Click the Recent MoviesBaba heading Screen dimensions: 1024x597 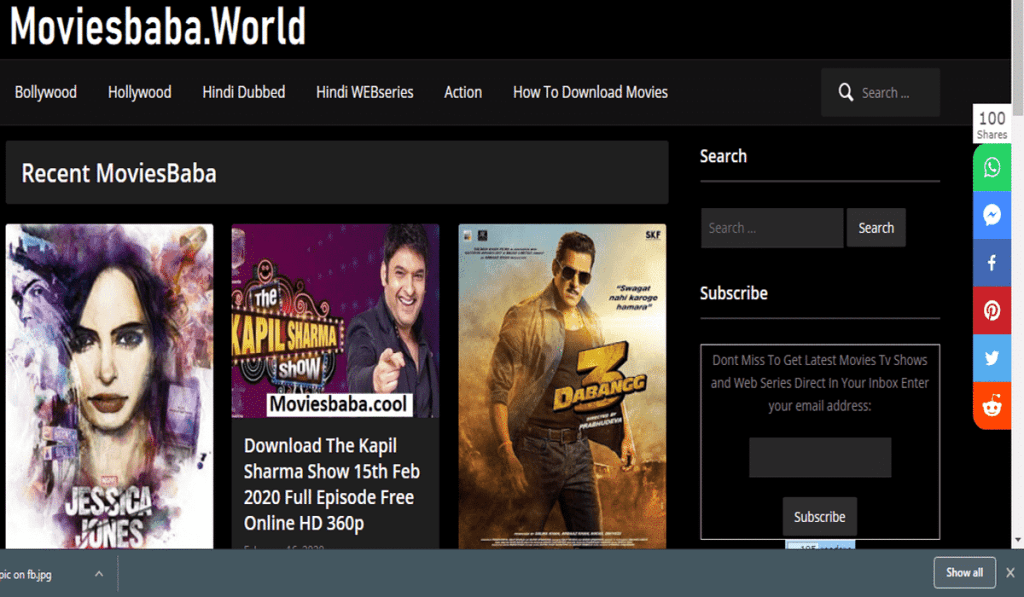[x=119, y=173]
